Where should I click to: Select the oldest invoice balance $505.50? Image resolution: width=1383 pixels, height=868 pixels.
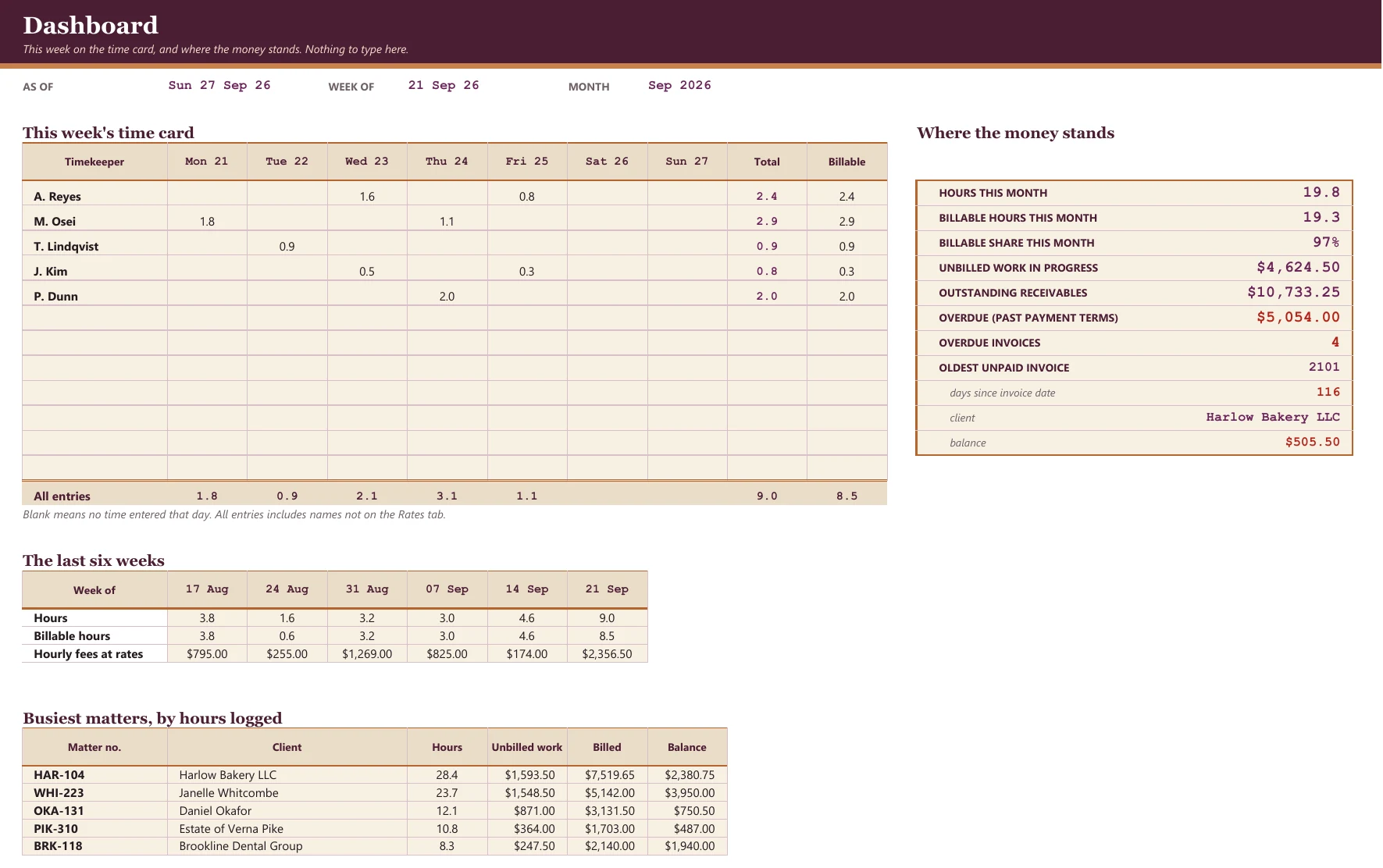1313,442
